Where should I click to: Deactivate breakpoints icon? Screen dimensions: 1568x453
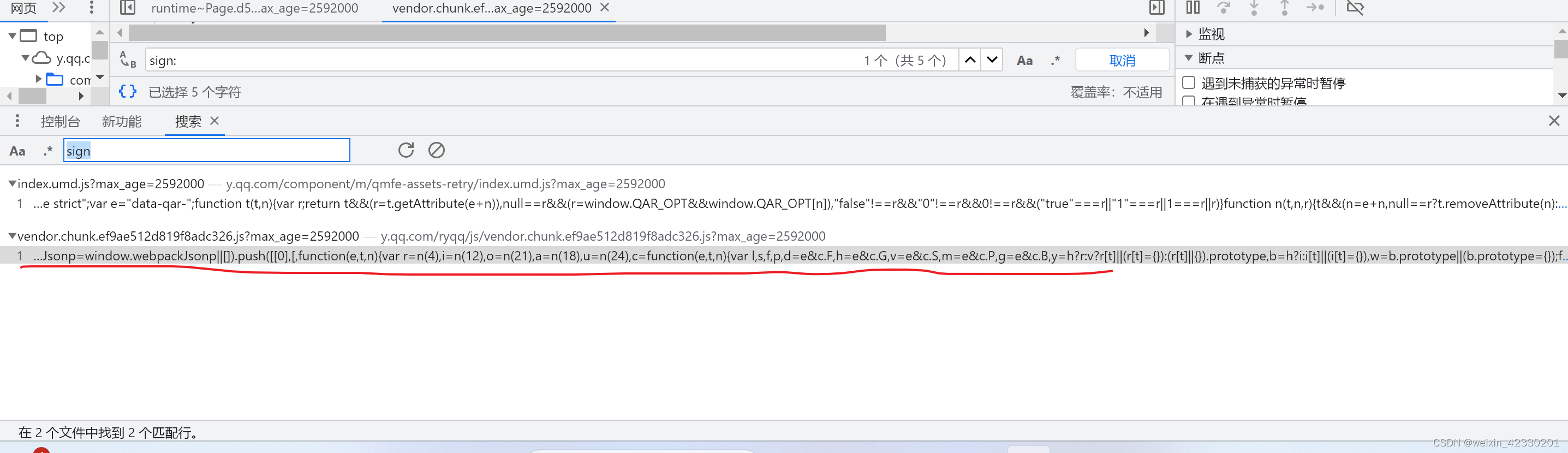coord(1355,7)
